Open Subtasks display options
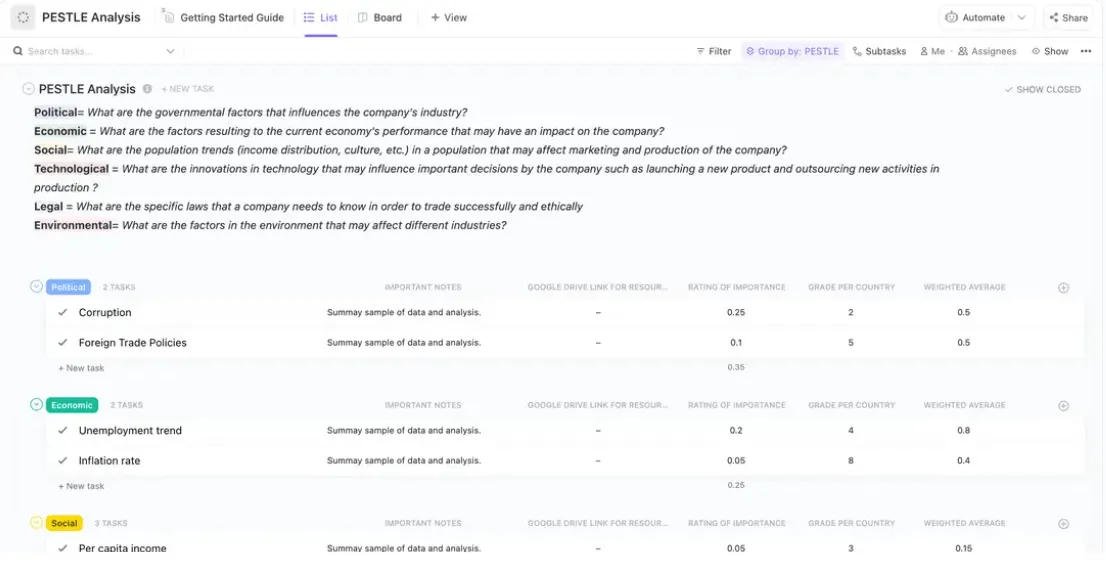The width and height of the screenshot is (1106, 580). point(879,51)
